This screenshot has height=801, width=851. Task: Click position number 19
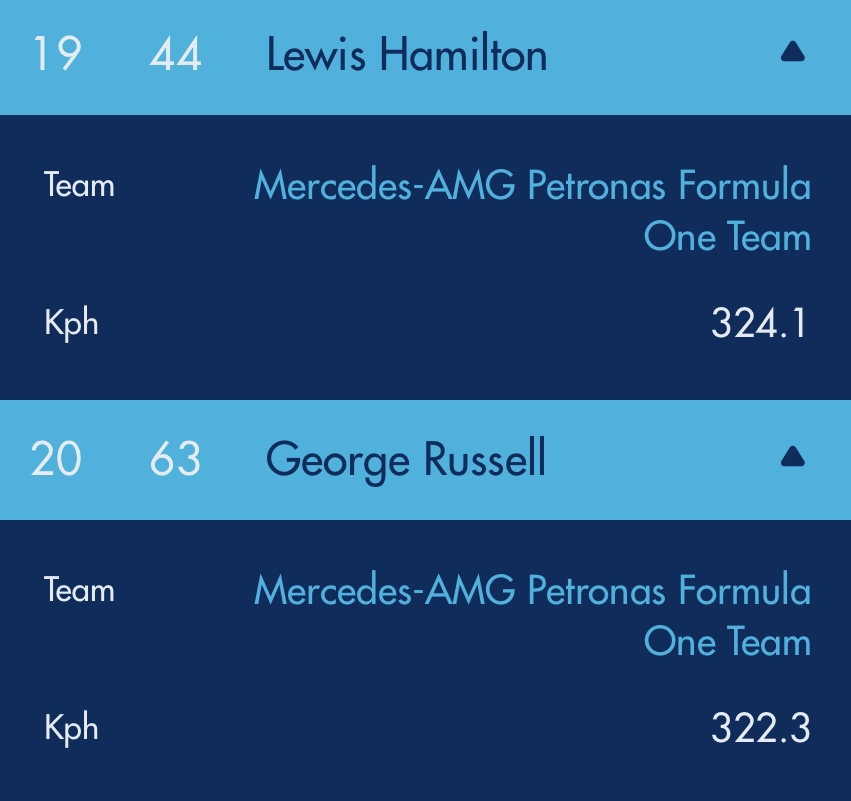coord(56,55)
